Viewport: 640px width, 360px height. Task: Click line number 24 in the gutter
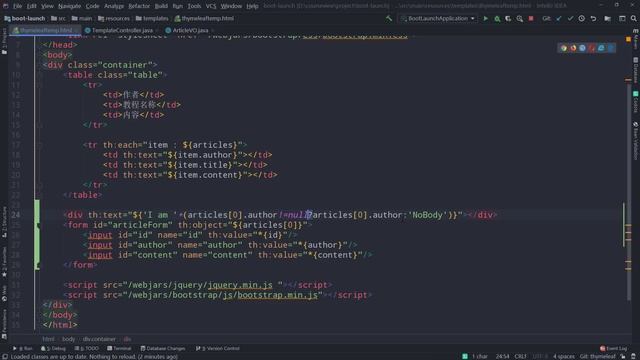point(16,215)
